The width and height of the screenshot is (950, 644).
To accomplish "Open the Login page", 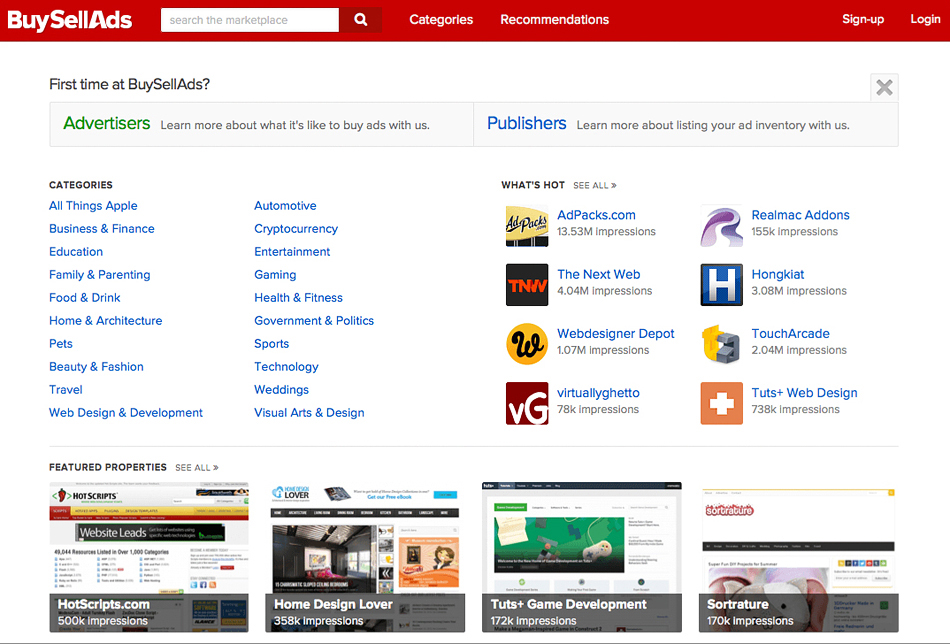I will coord(925,19).
